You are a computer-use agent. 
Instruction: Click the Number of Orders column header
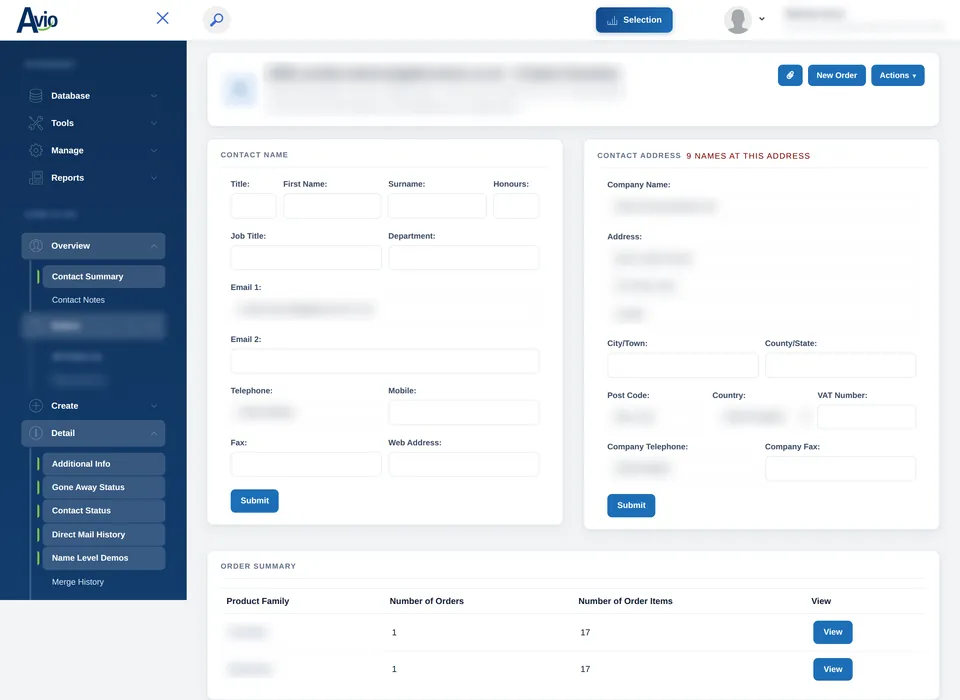click(427, 601)
